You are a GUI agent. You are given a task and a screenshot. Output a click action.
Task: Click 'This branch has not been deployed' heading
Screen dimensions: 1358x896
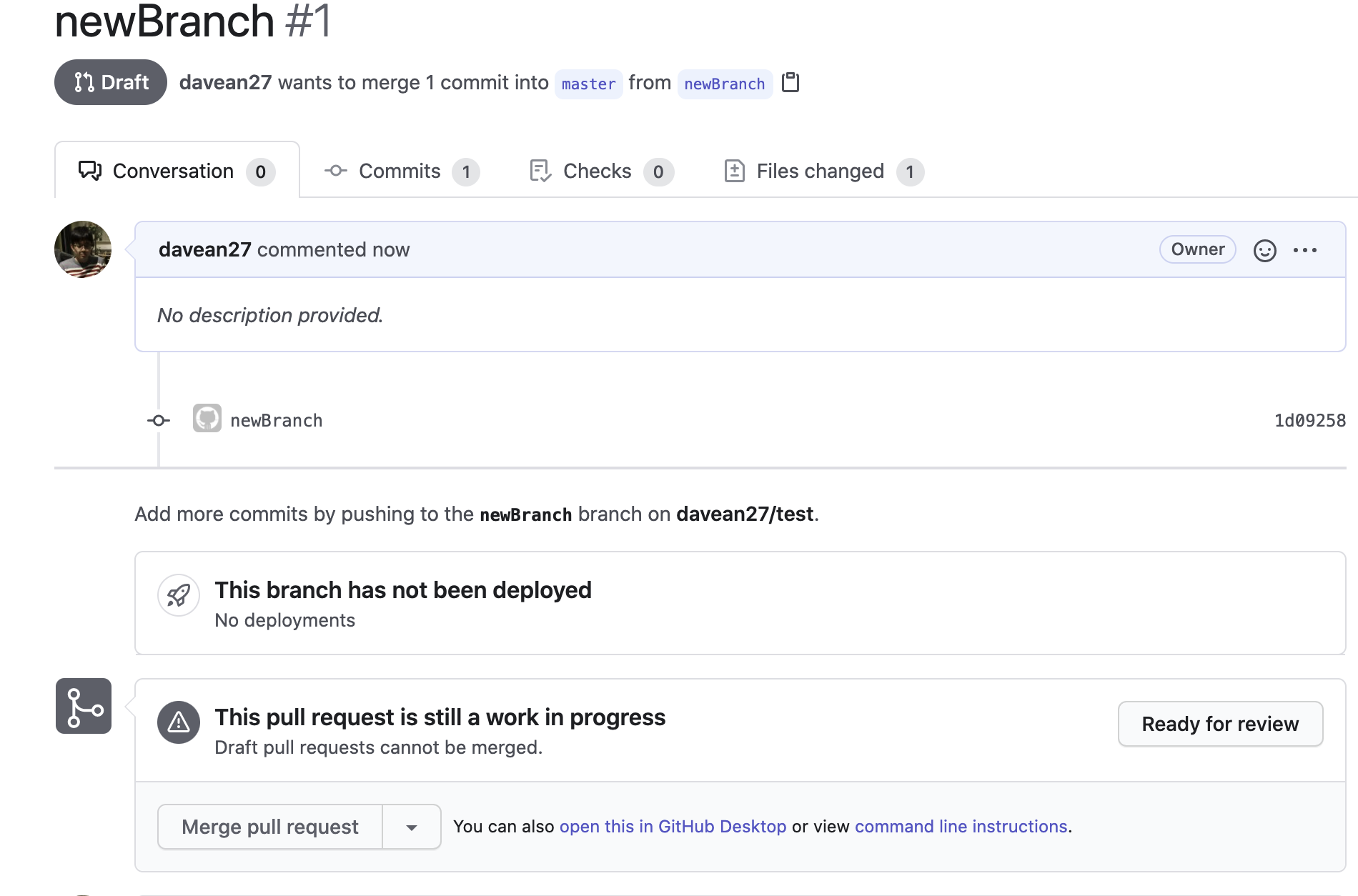click(x=403, y=590)
